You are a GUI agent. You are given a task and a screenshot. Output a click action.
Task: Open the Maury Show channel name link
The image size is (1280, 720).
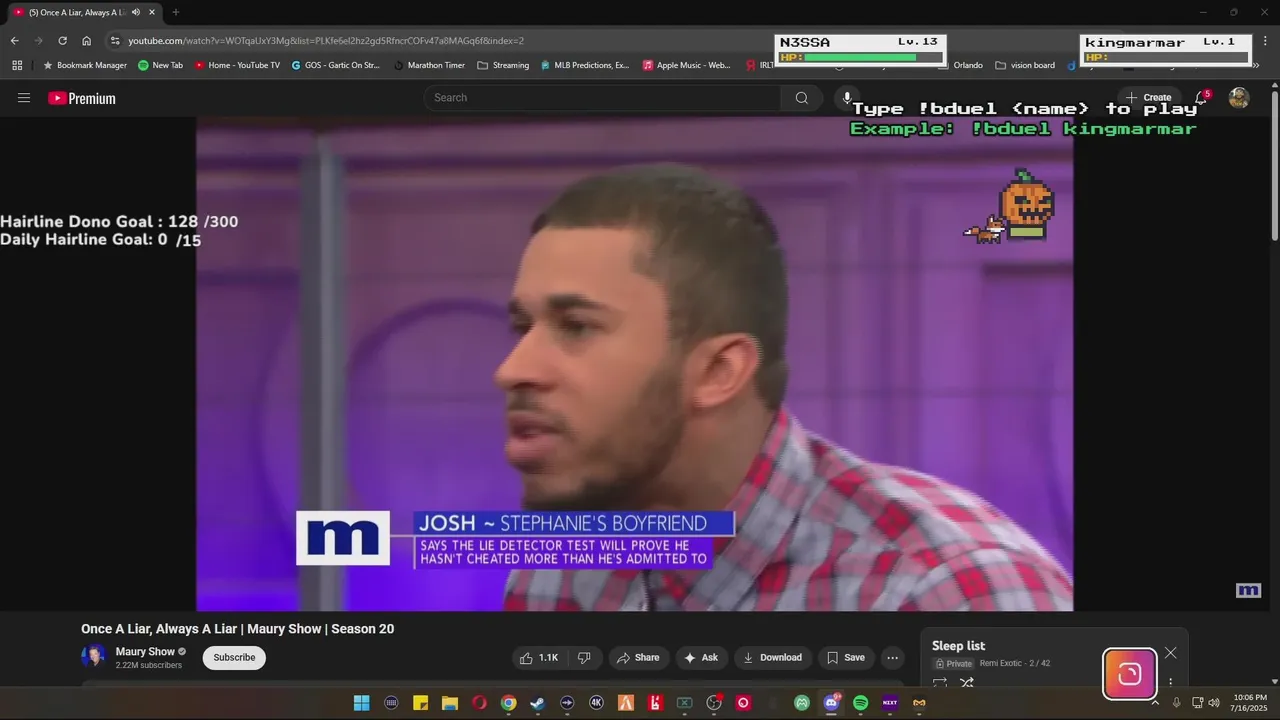[x=145, y=651]
